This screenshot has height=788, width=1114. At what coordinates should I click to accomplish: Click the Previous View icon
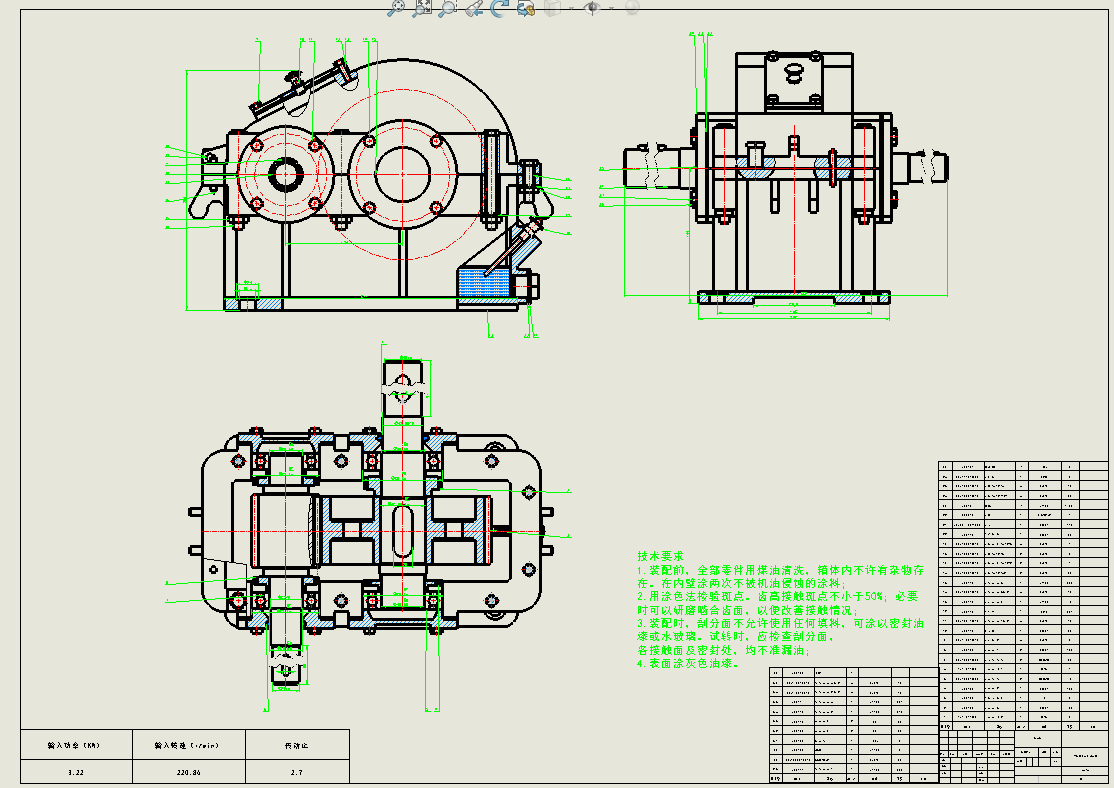point(474,8)
